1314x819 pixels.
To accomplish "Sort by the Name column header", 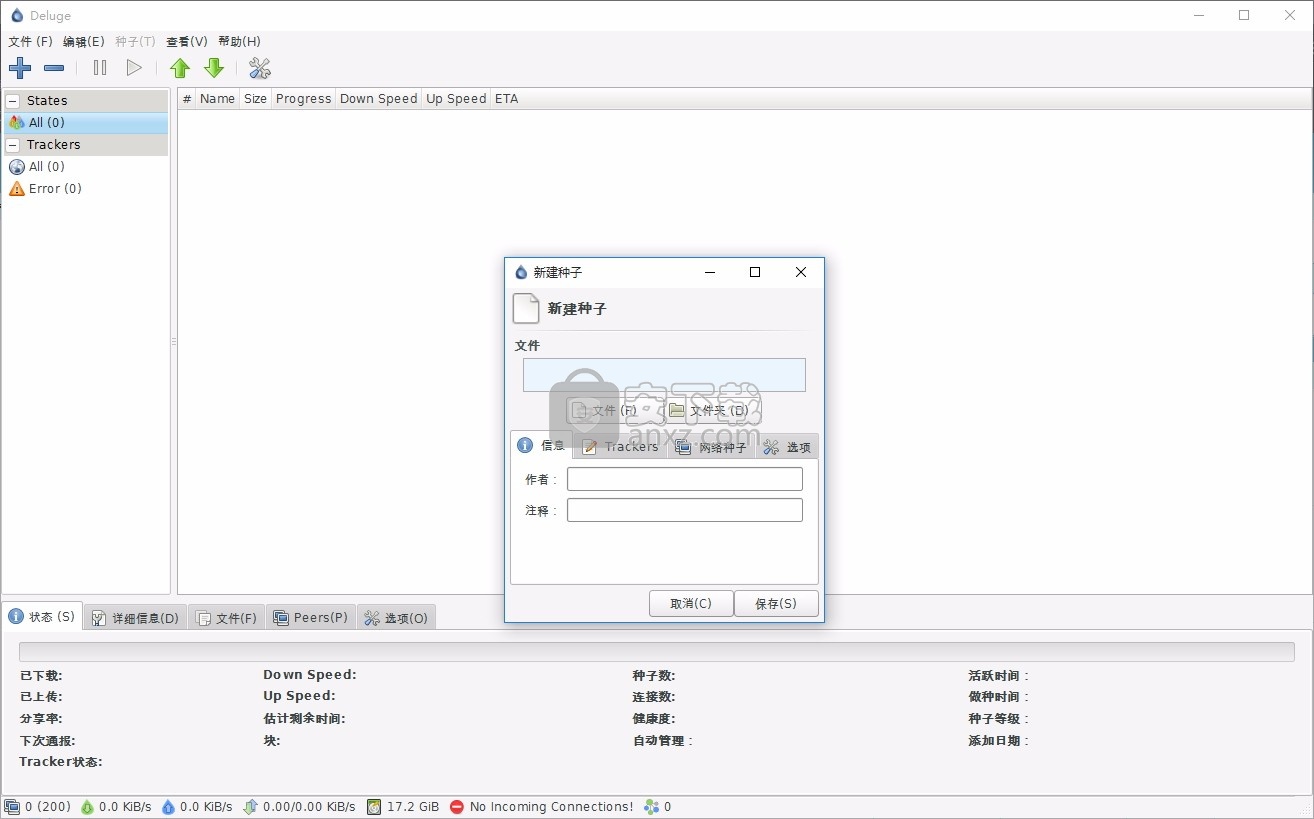I will (x=217, y=99).
